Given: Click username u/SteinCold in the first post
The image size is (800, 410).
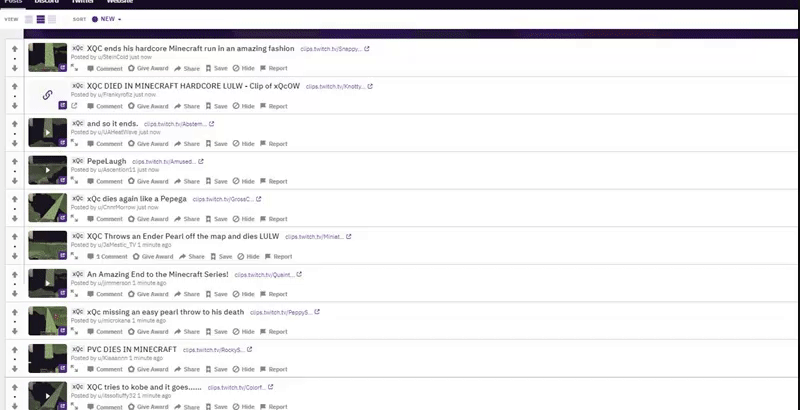Looking at the screenshot, I should point(113,57).
